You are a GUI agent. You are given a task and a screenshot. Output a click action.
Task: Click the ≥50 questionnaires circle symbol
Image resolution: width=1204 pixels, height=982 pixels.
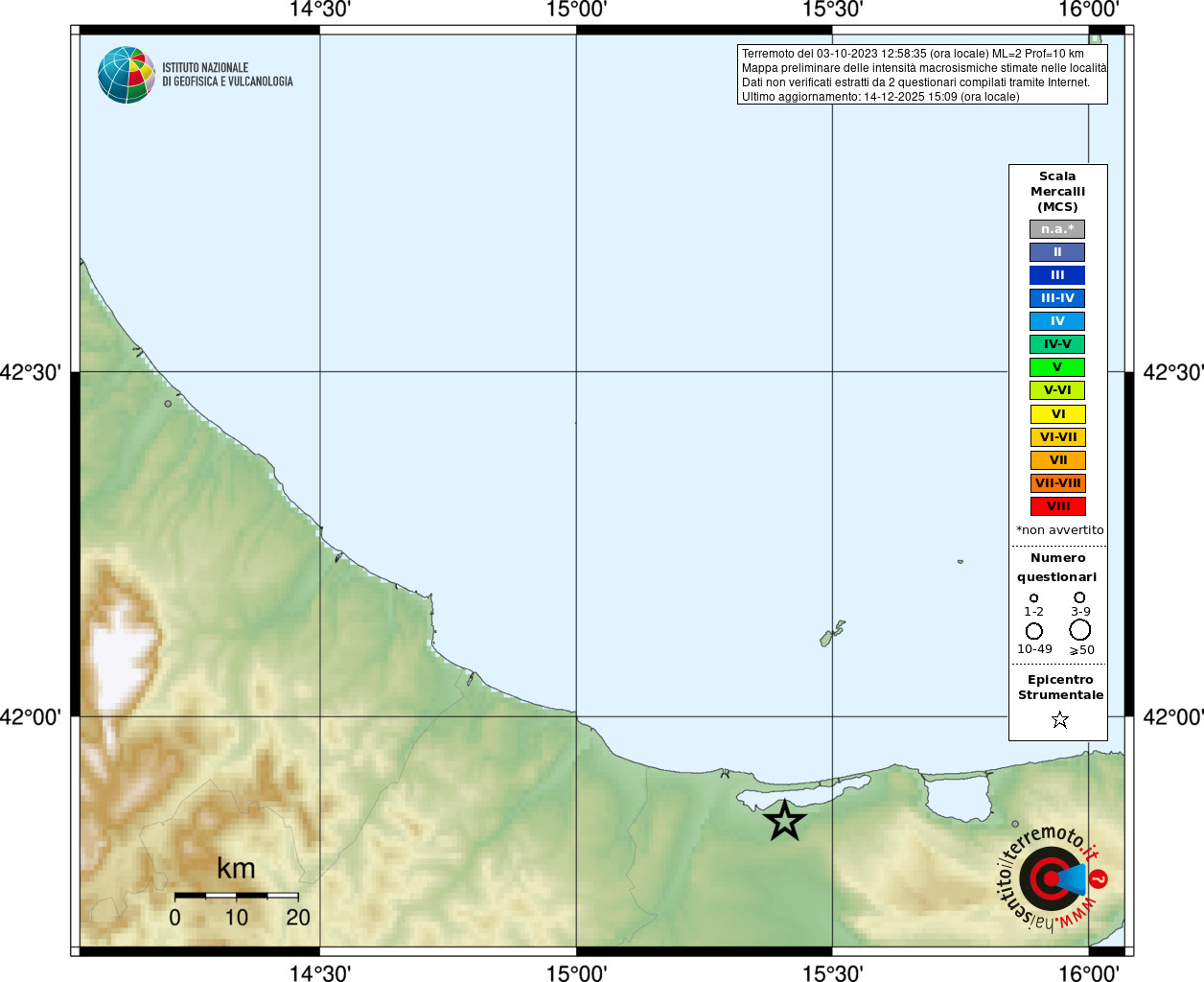pyautogui.click(x=1080, y=630)
